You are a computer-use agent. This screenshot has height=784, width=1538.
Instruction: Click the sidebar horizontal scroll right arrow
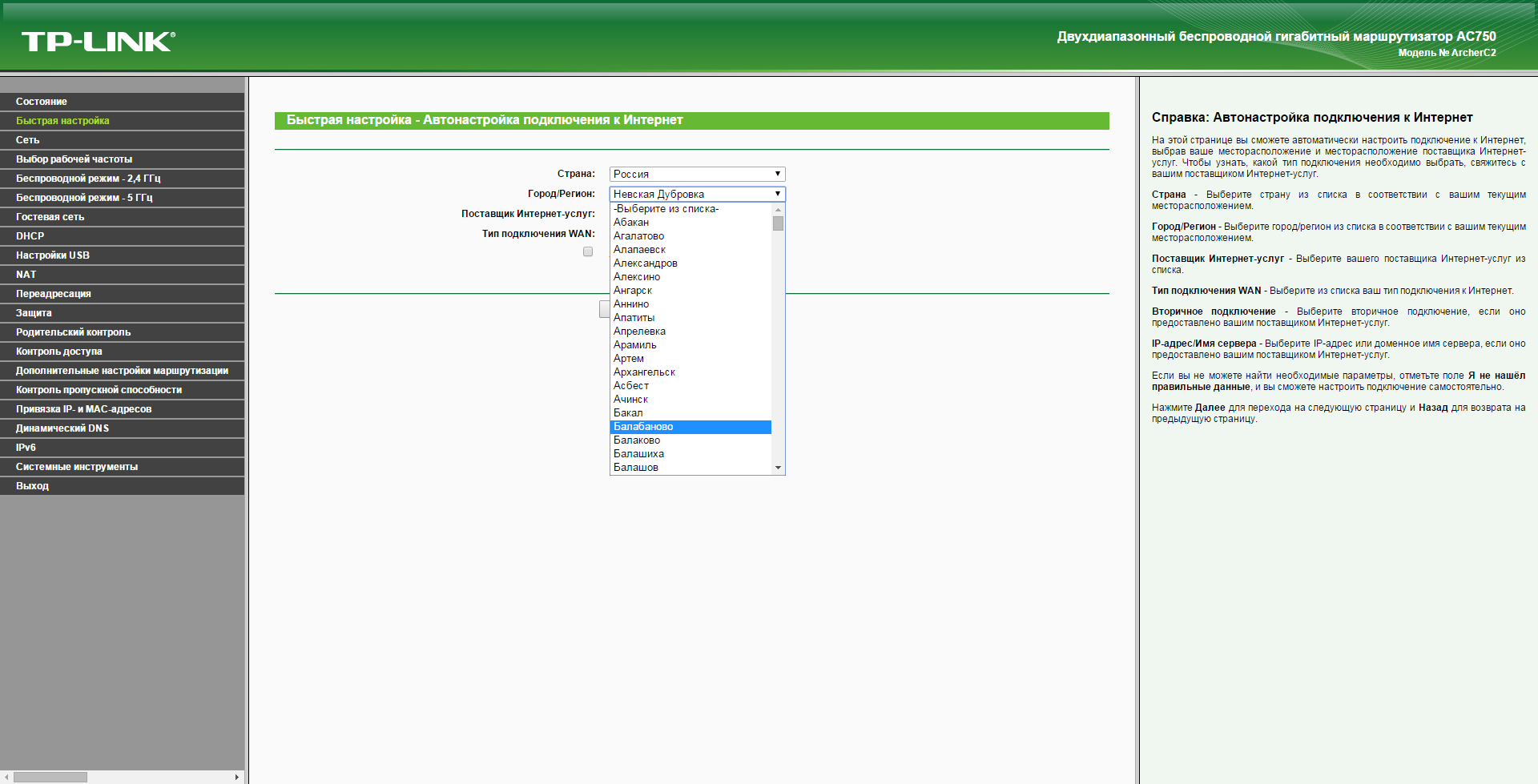[x=236, y=777]
